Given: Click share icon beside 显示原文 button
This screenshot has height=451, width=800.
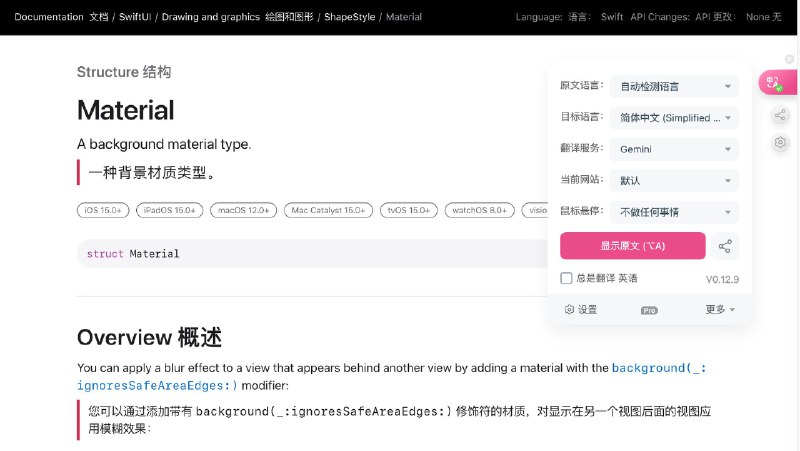Looking at the screenshot, I should (x=727, y=246).
